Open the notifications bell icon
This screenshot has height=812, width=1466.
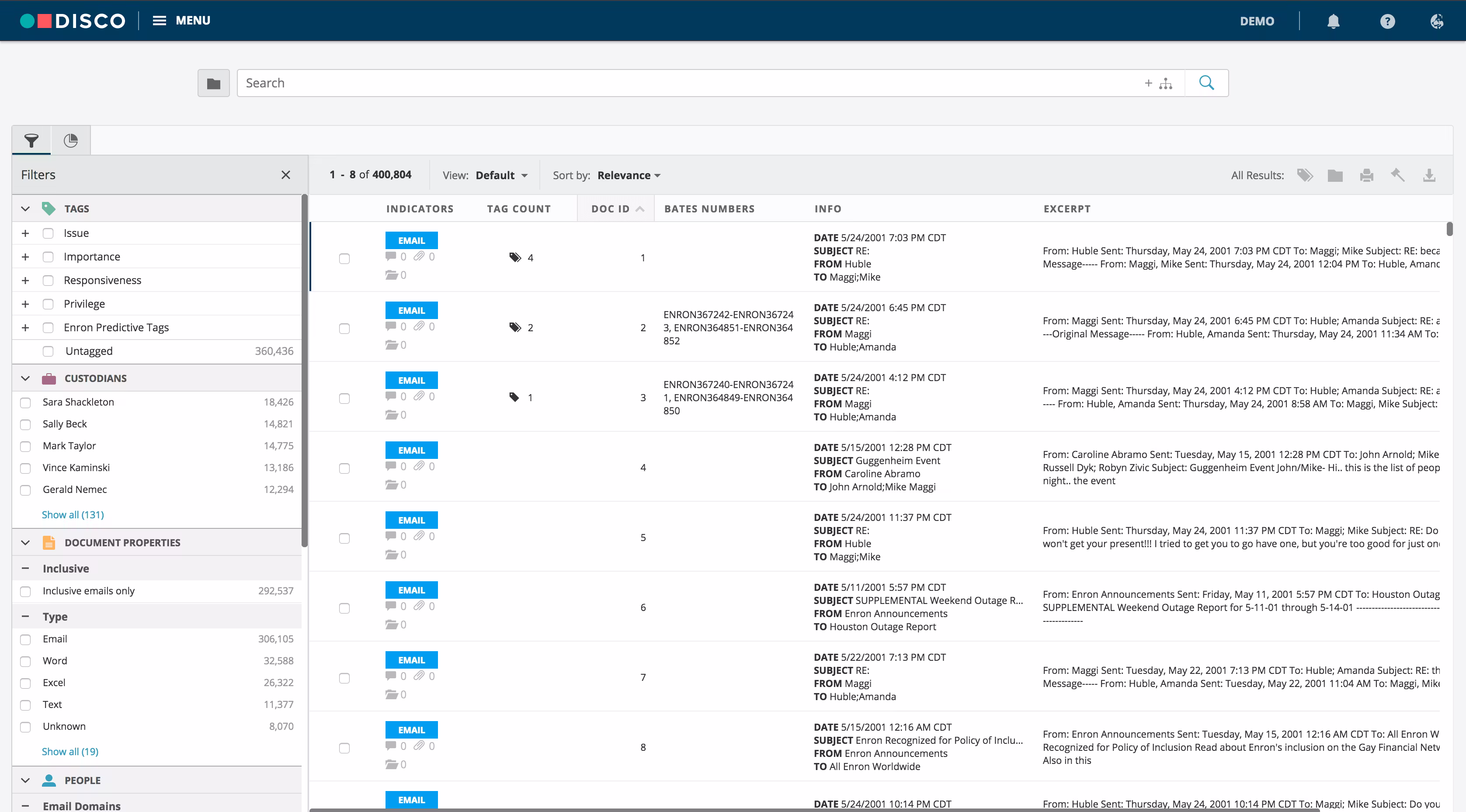tap(1333, 21)
